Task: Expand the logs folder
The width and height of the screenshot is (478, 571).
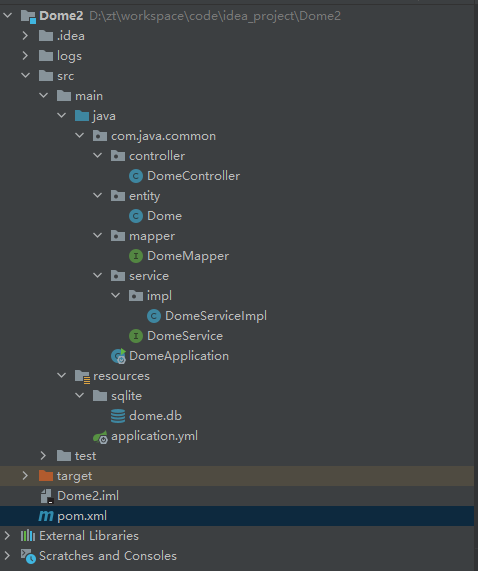Action: (x=25, y=56)
